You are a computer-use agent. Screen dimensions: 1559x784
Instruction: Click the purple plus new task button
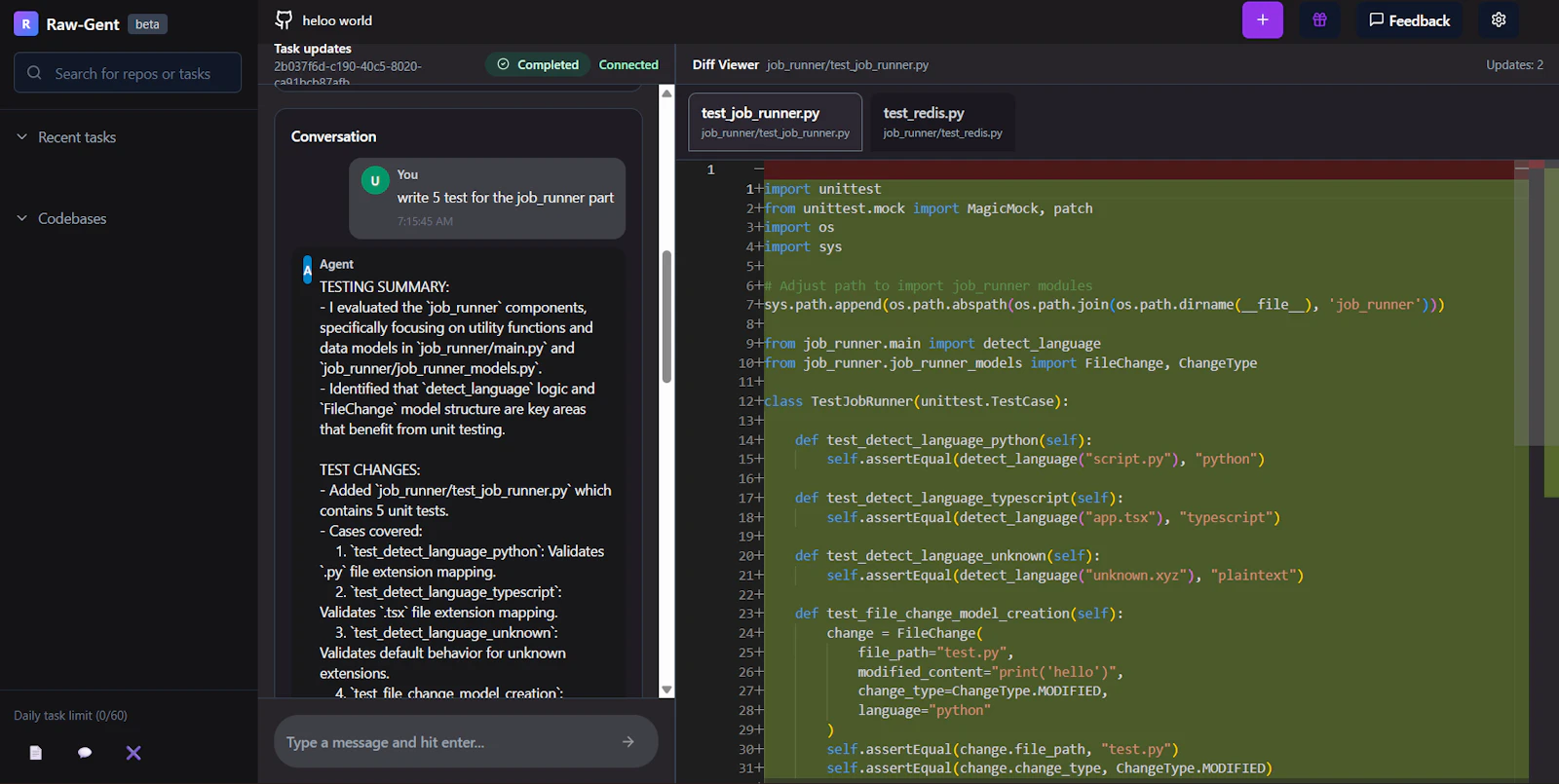pyautogui.click(x=1262, y=20)
